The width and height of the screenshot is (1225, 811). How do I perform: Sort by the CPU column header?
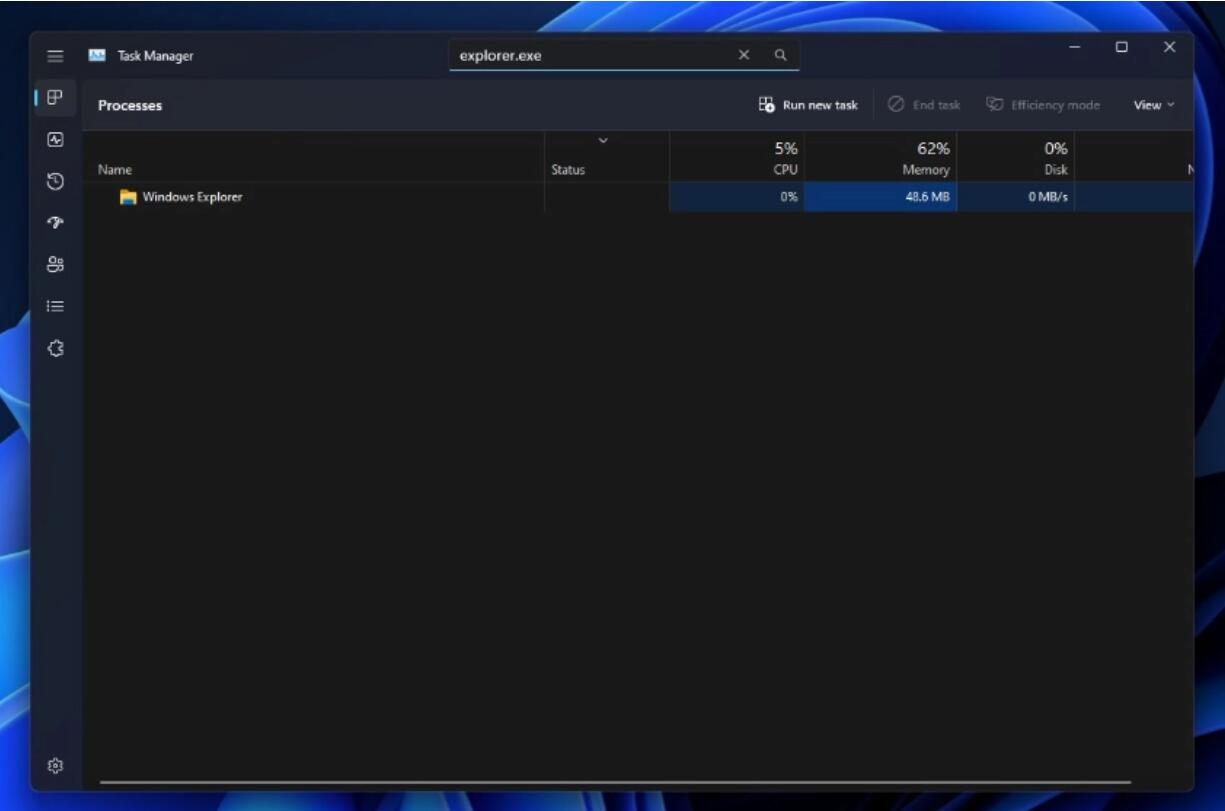(x=736, y=158)
